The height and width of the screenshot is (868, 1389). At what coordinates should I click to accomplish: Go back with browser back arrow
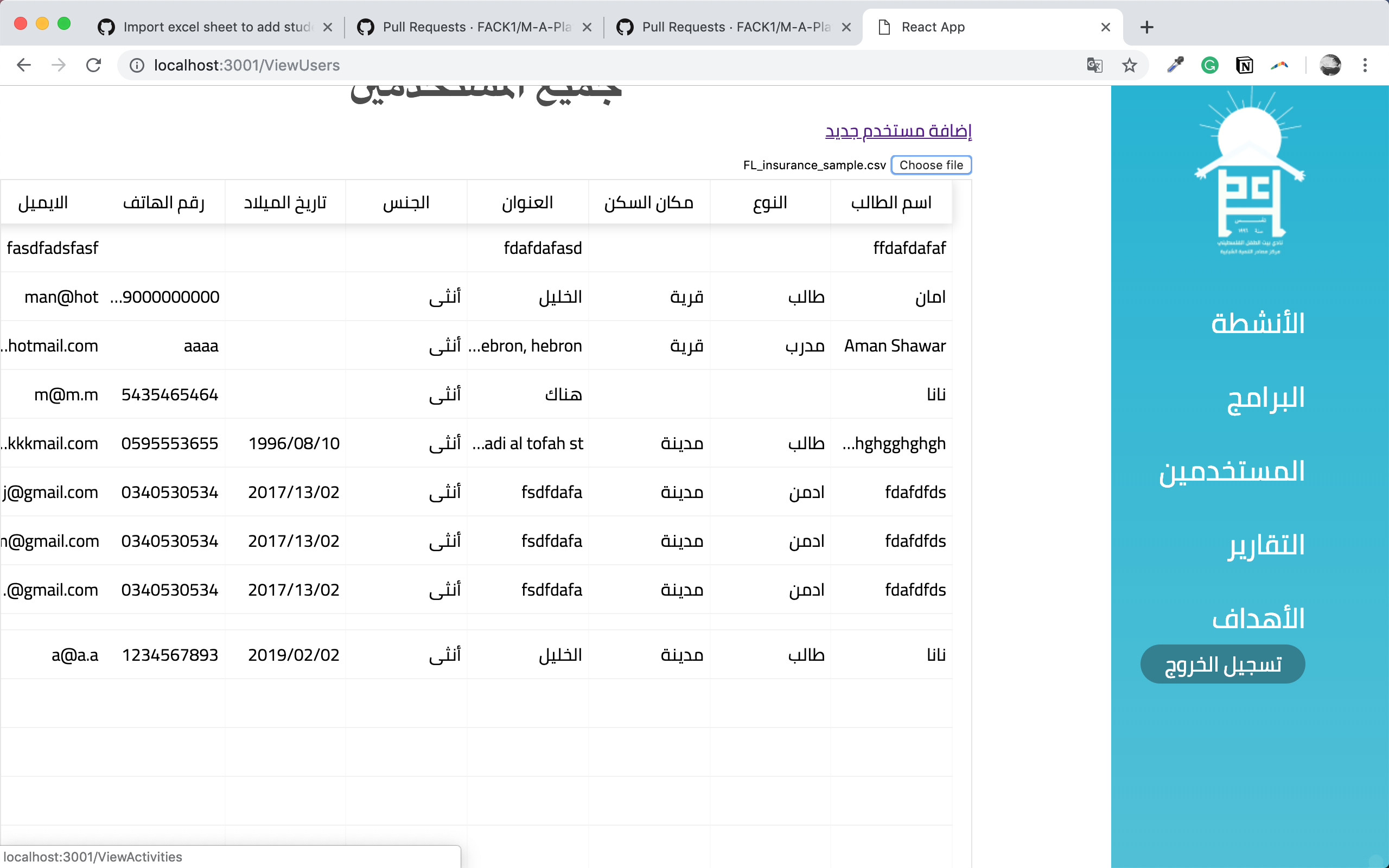tap(23, 66)
